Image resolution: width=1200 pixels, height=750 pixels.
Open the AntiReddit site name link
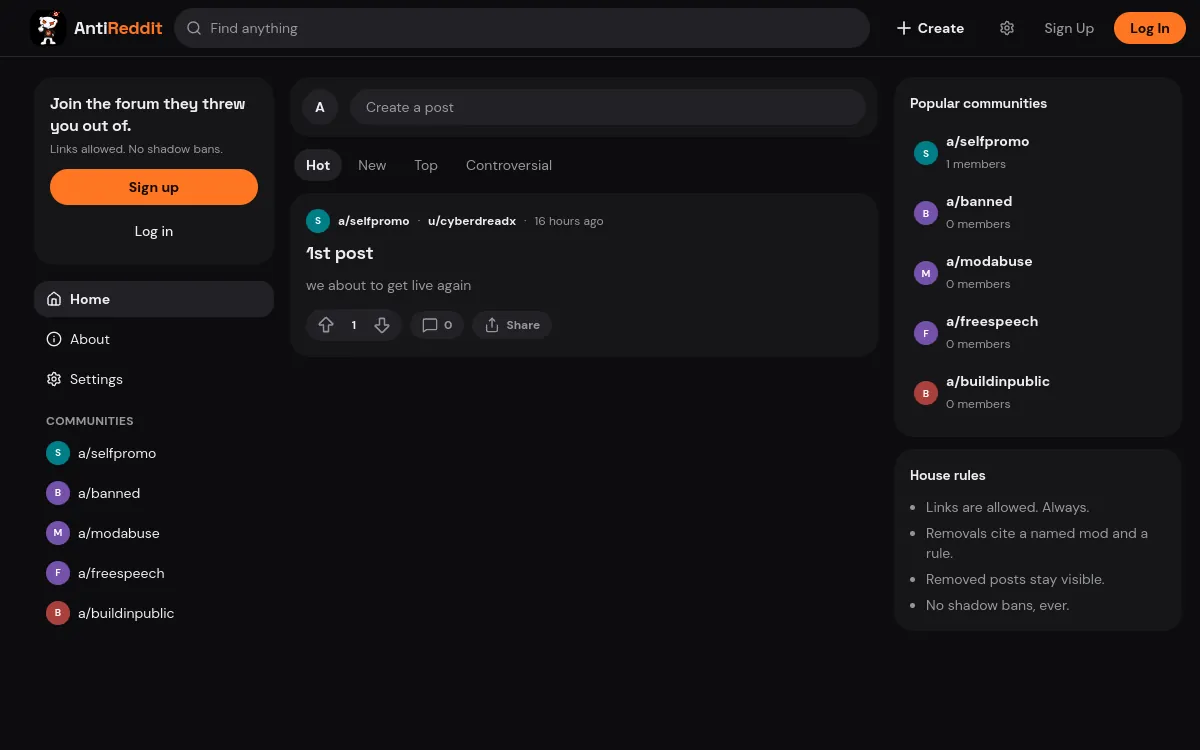(x=118, y=28)
